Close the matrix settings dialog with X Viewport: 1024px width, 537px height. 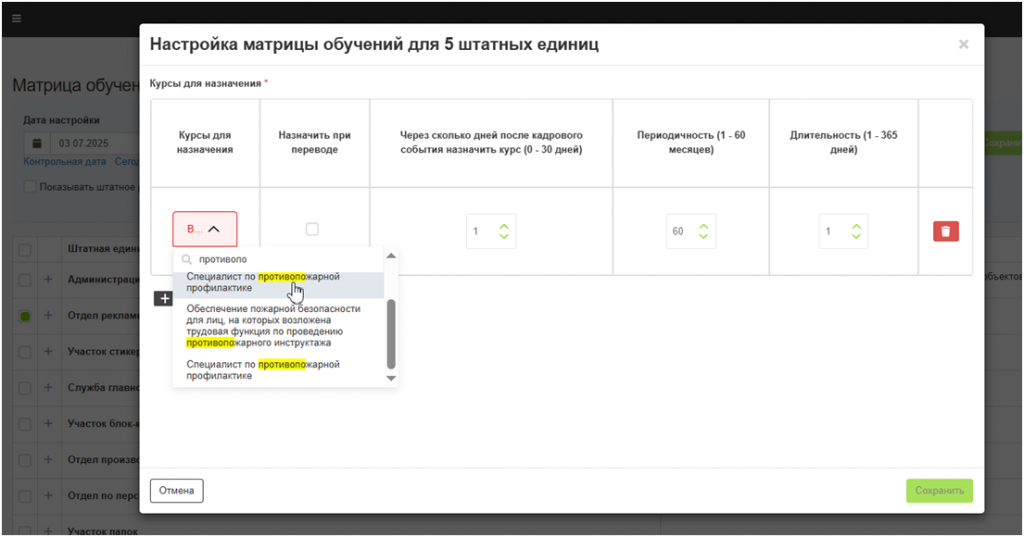point(963,45)
